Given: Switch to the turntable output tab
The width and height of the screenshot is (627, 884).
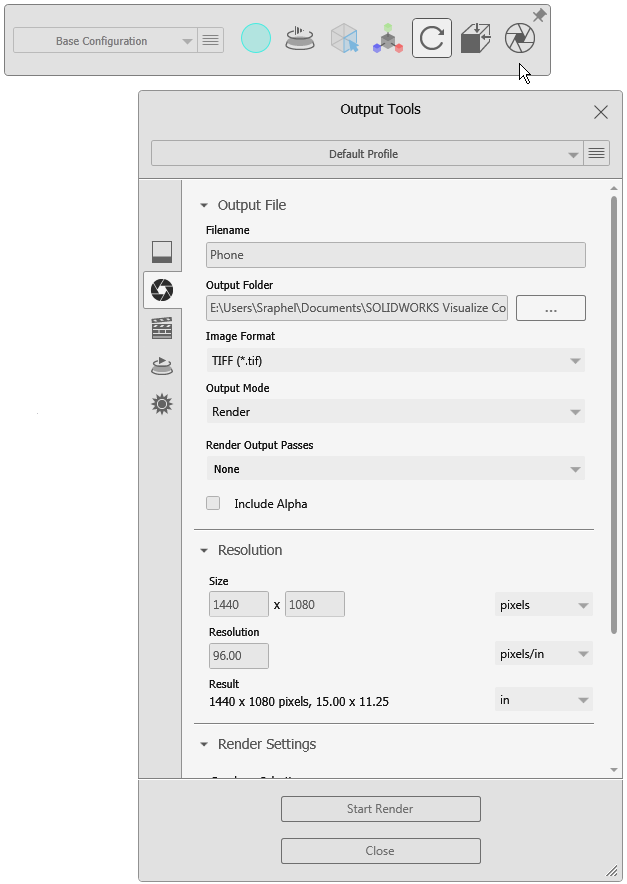Looking at the screenshot, I should click(161, 366).
